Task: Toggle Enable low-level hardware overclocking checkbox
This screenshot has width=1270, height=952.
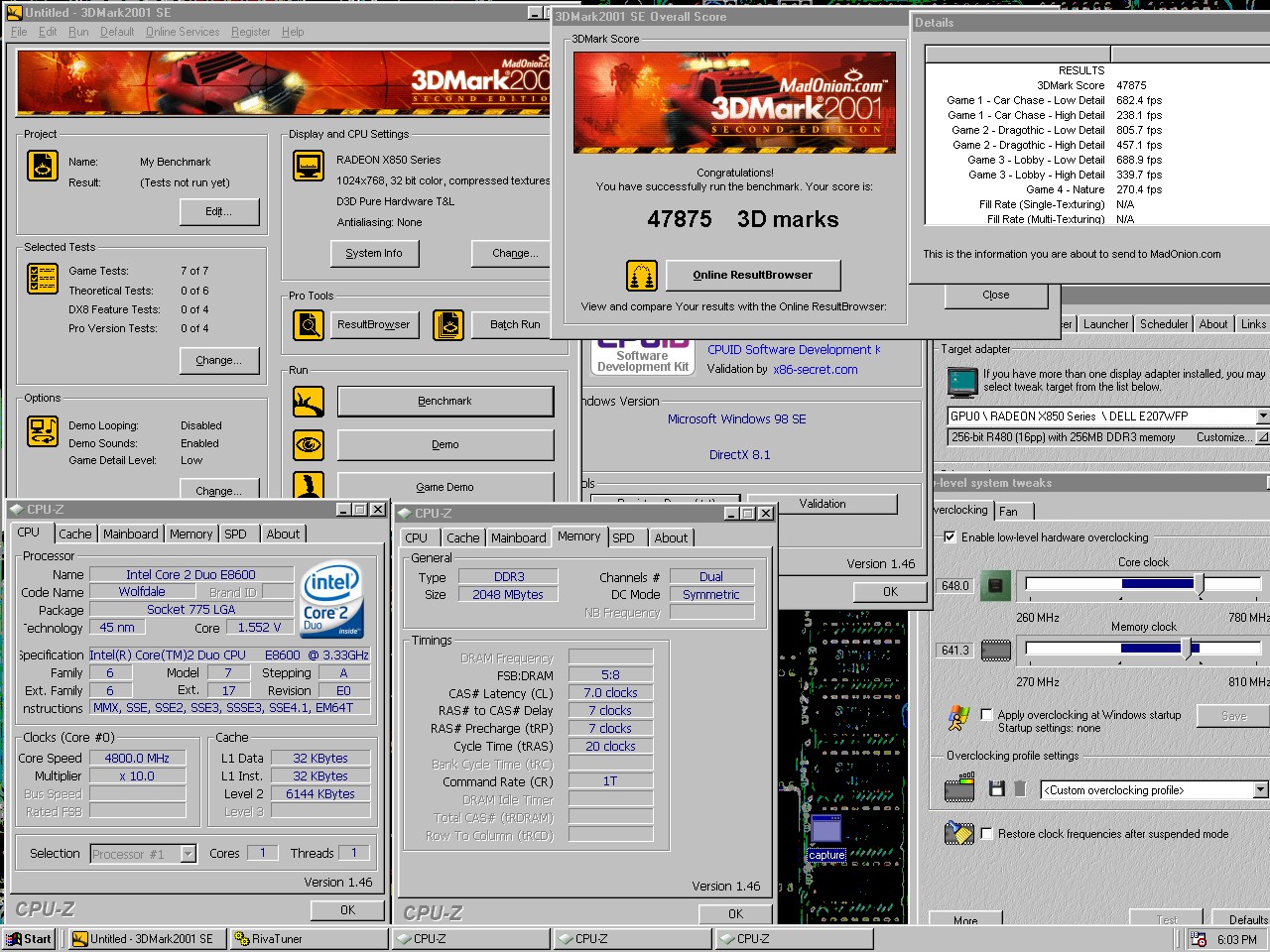Action: click(950, 536)
